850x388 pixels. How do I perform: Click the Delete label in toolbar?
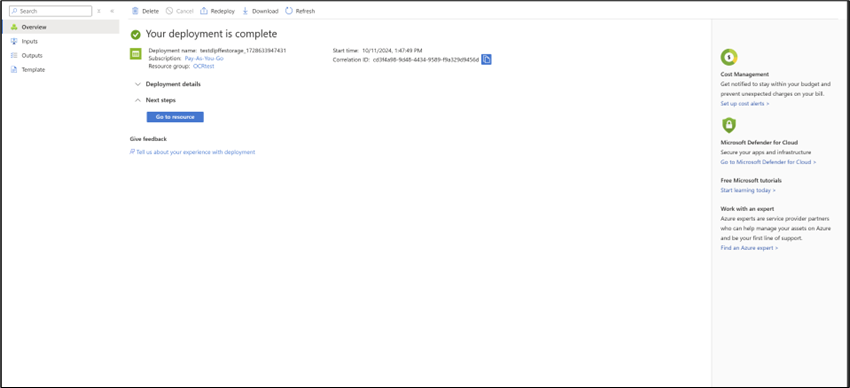(x=150, y=11)
